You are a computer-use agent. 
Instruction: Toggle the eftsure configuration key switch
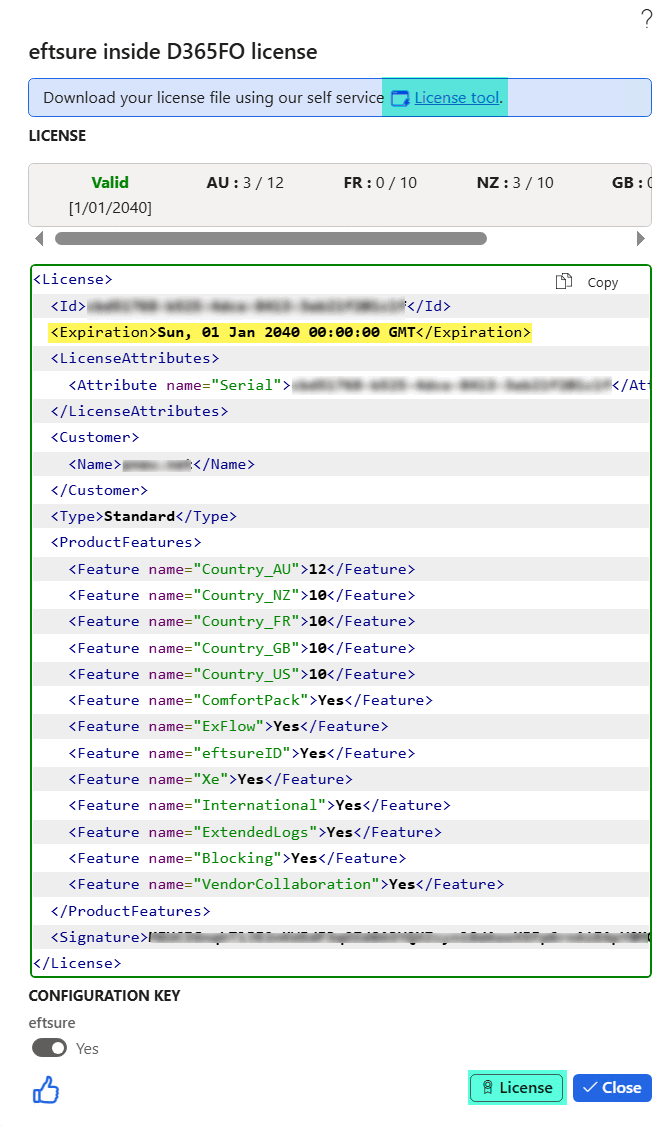coord(49,1048)
